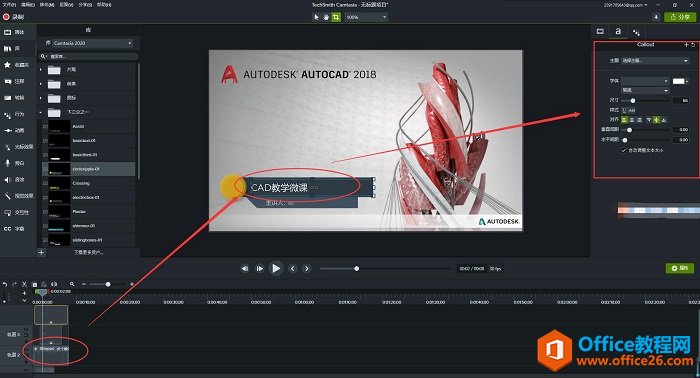
Task: Click the download more assets link
Action: click(88, 252)
